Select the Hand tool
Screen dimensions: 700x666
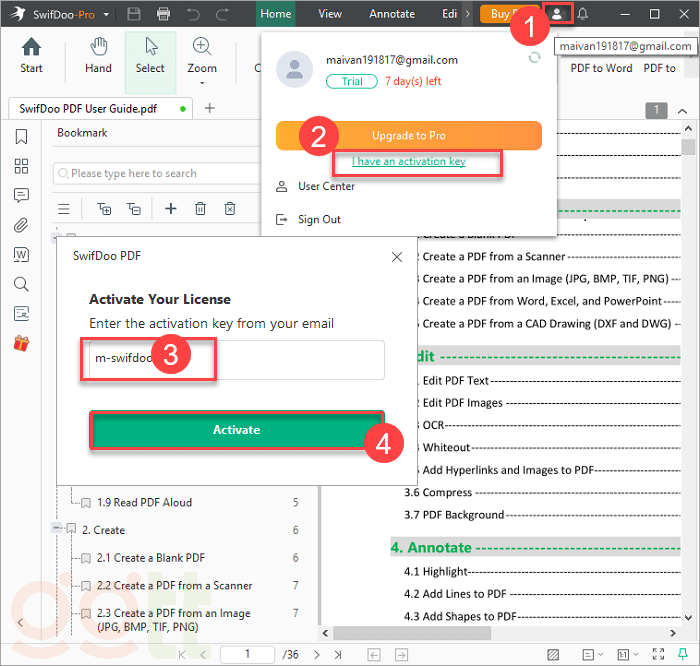(98, 55)
